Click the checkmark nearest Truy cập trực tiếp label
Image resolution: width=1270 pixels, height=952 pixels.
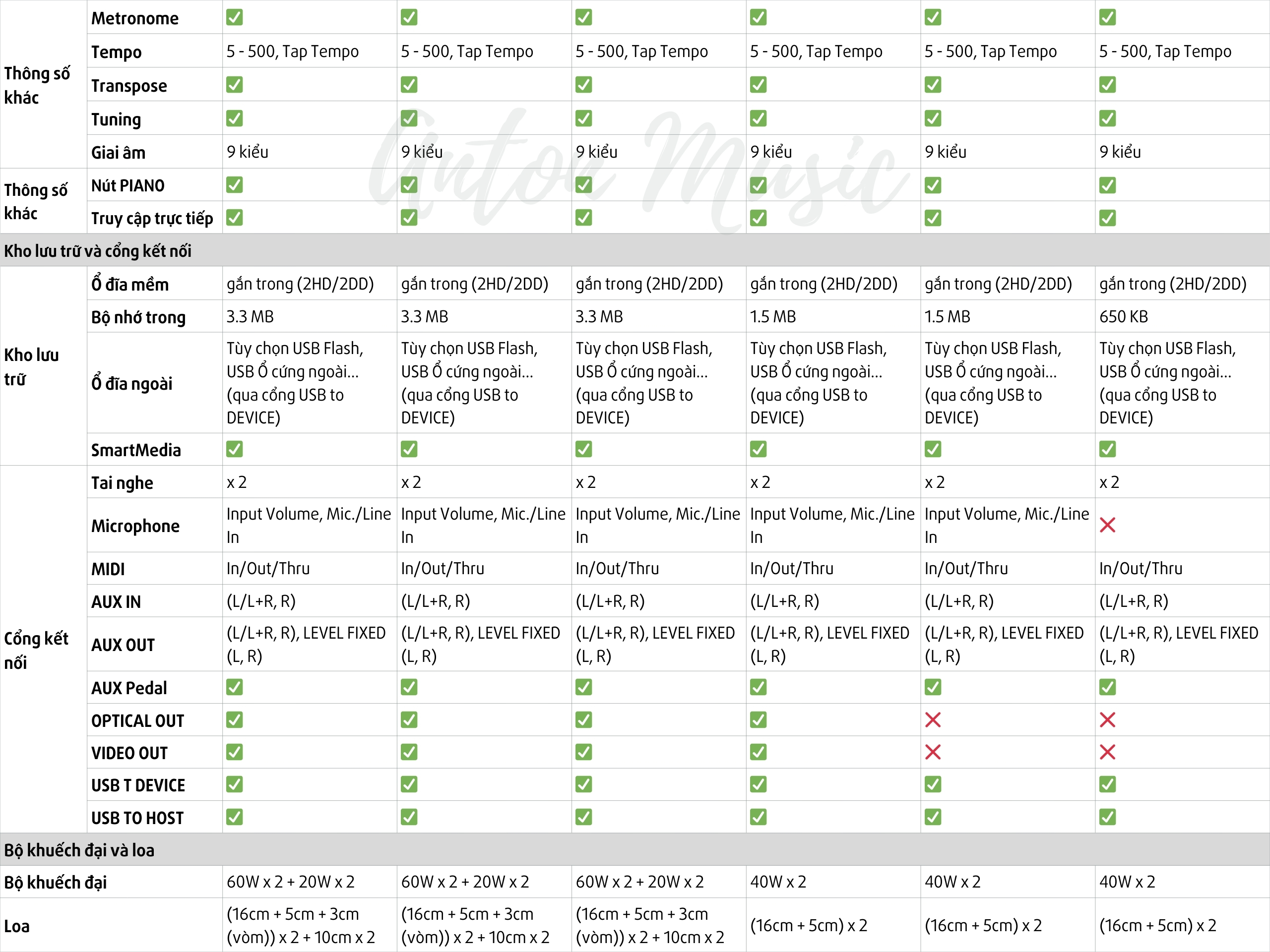pos(234,218)
